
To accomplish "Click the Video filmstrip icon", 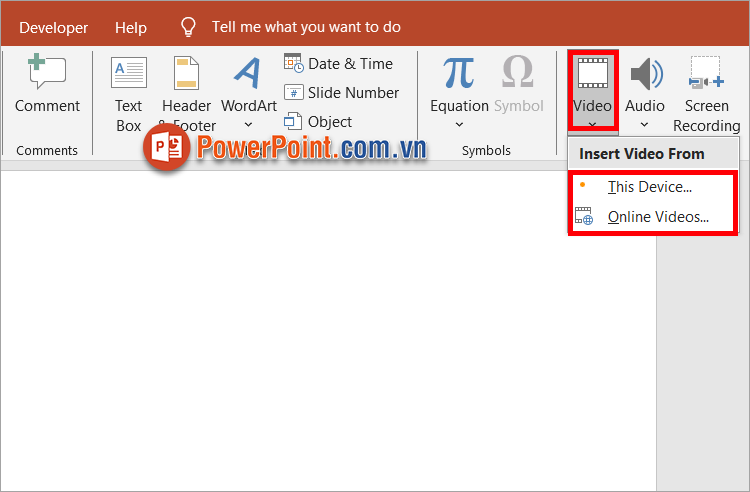I will 593,73.
